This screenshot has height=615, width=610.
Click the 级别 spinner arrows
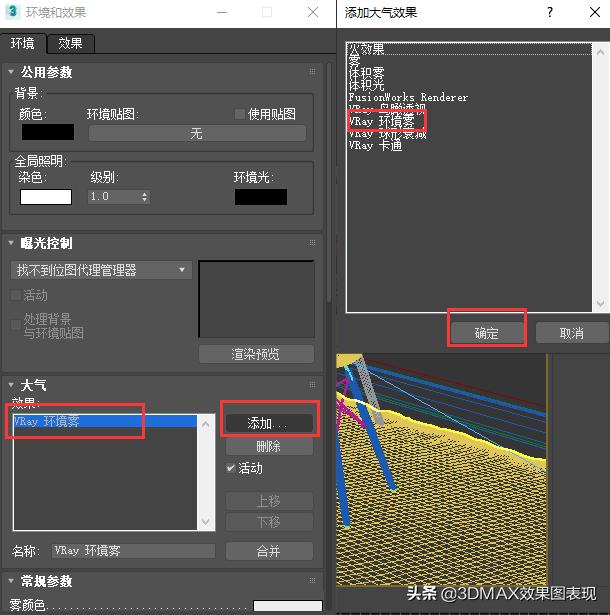point(145,197)
